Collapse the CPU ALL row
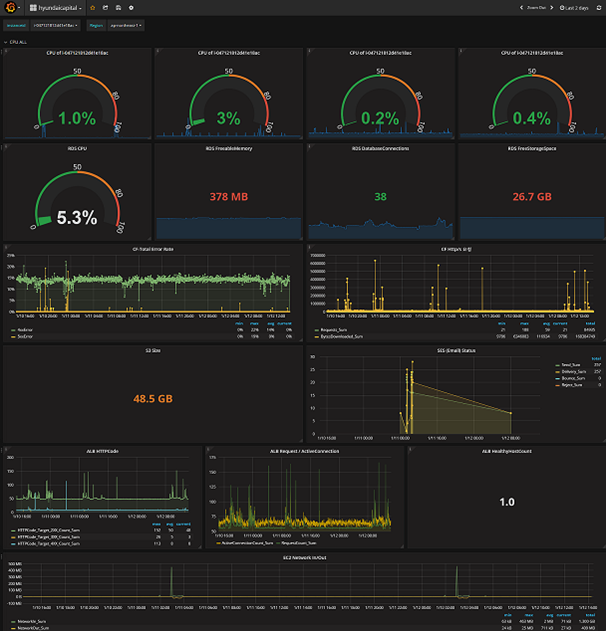 (x=15, y=42)
